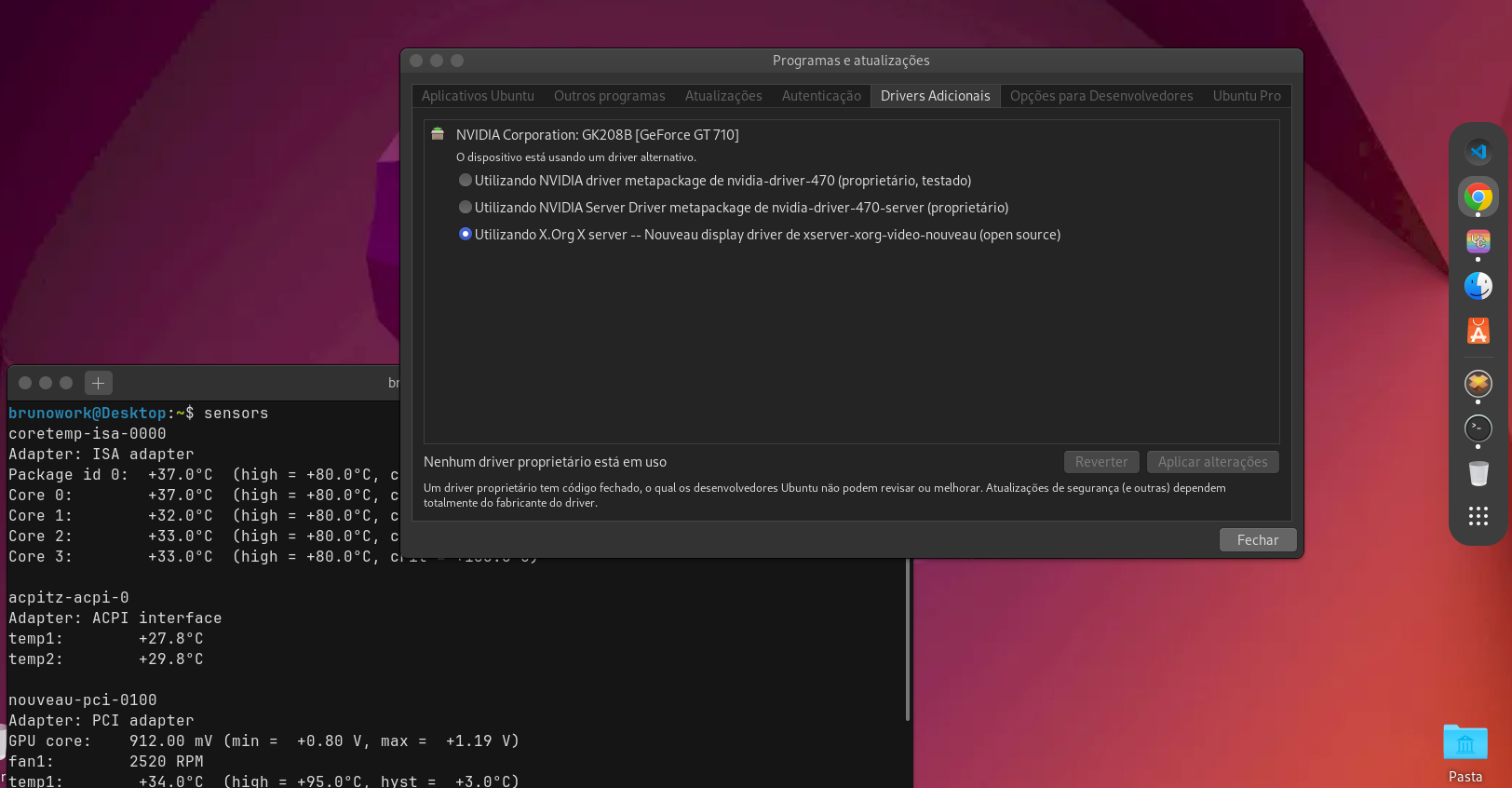The width and height of the screenshot is (1512, 788).
Task: Open the Software & Updates box icon in the dock
Action: (x=1478, y=383)
